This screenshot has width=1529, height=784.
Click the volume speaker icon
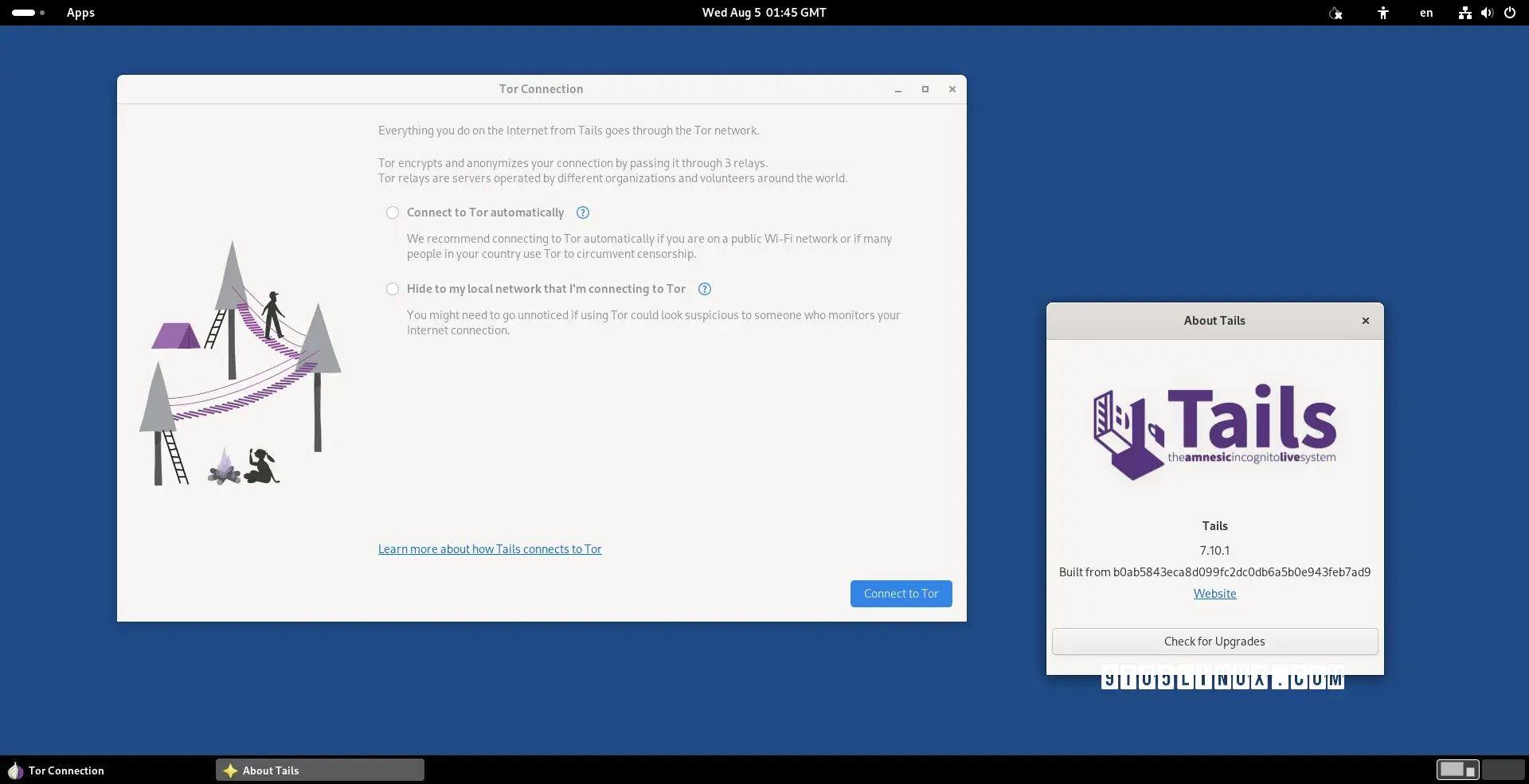[1487, 13]
